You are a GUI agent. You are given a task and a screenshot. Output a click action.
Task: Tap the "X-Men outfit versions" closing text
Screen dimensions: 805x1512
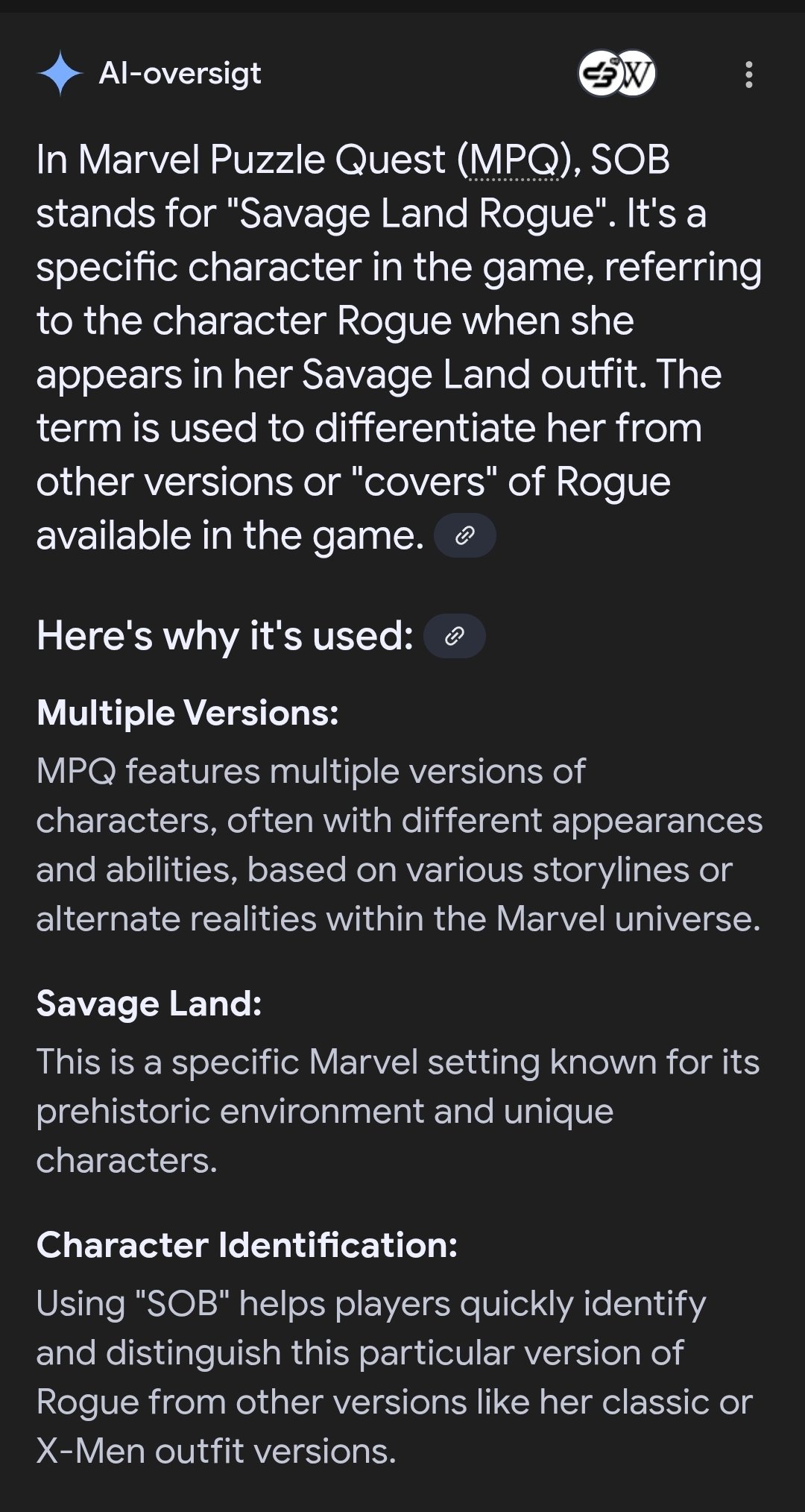216,1451
